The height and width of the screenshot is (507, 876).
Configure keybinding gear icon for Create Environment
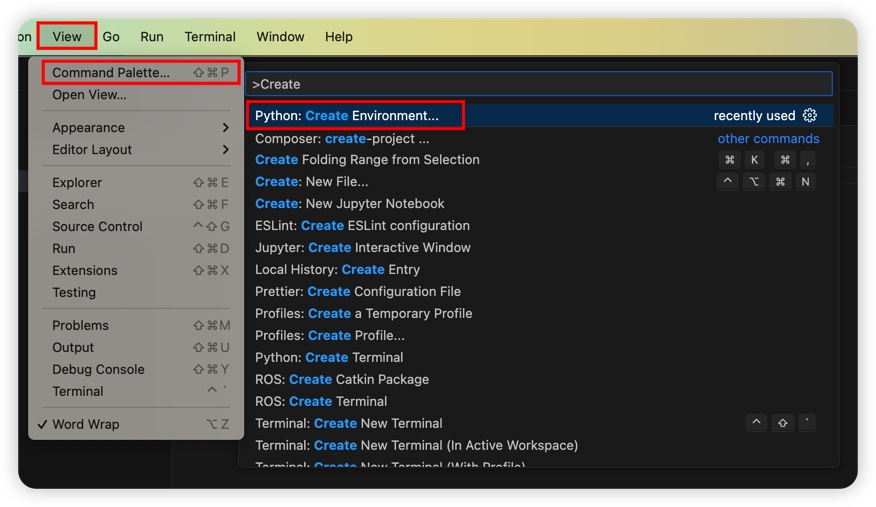(x=810, y=115)
